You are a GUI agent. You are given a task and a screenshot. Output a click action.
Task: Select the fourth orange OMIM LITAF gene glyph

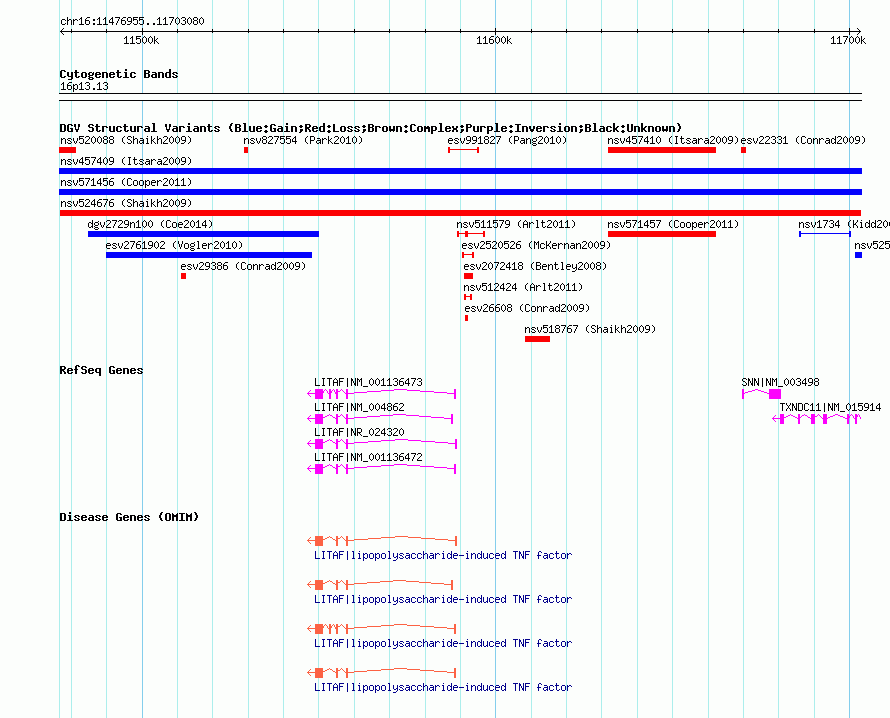(381, 673)
